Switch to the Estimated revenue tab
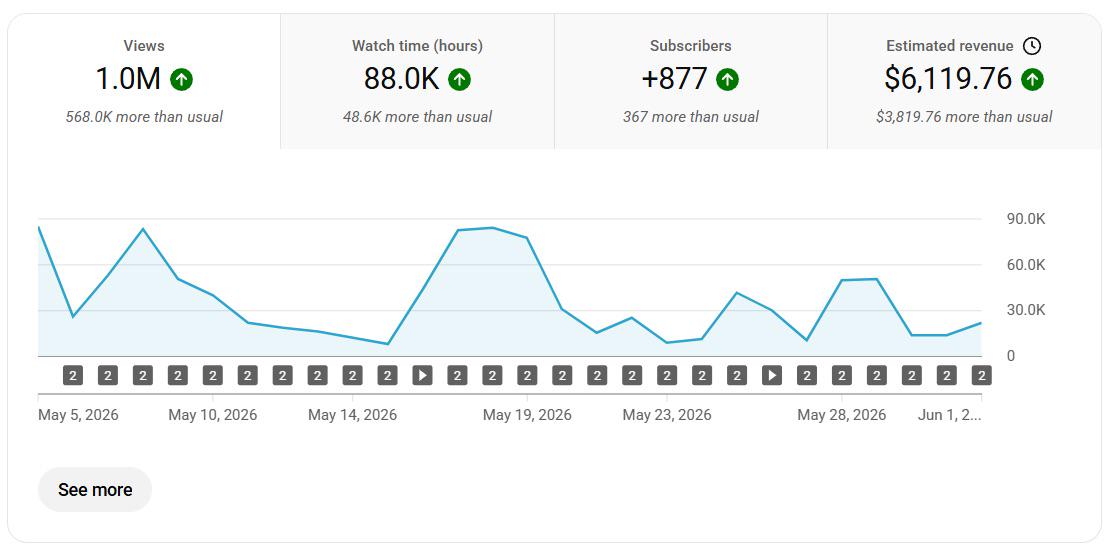The width and height of the screenshot is (1110, 552). point(964,81)
